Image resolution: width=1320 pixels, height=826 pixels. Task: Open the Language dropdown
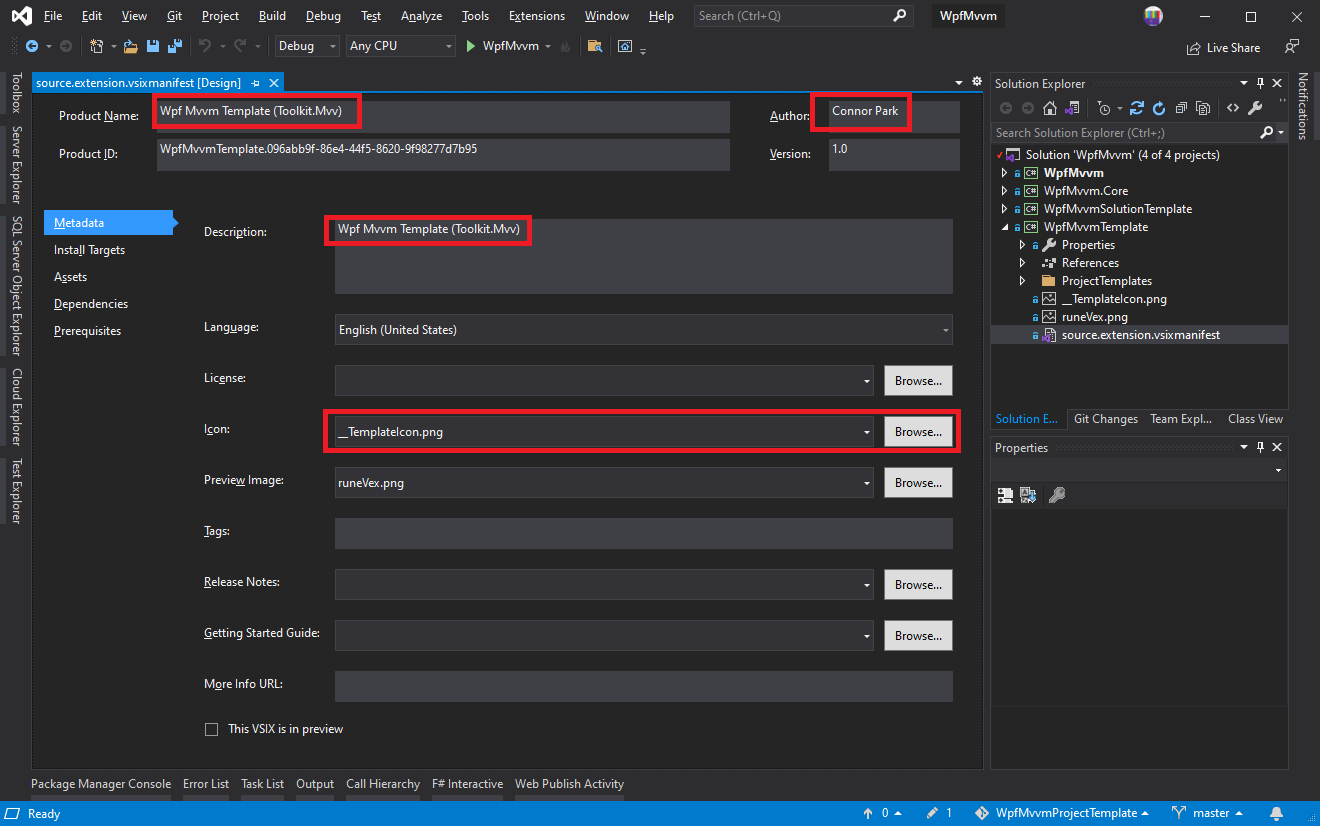click(x=644, y=330)
